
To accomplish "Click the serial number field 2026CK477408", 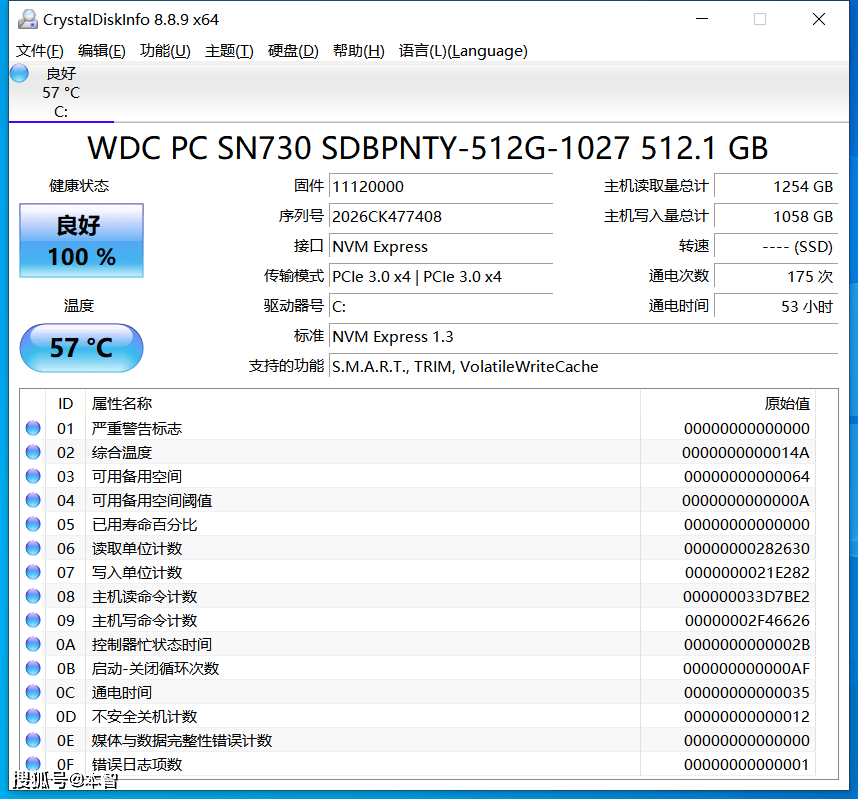I will 440,216.
